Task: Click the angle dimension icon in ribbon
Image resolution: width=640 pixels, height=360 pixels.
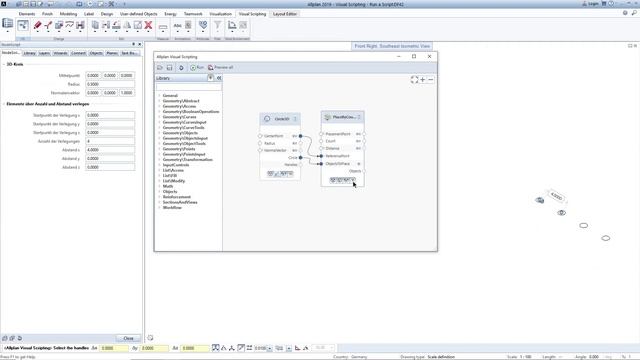Action: click(232, 25)
